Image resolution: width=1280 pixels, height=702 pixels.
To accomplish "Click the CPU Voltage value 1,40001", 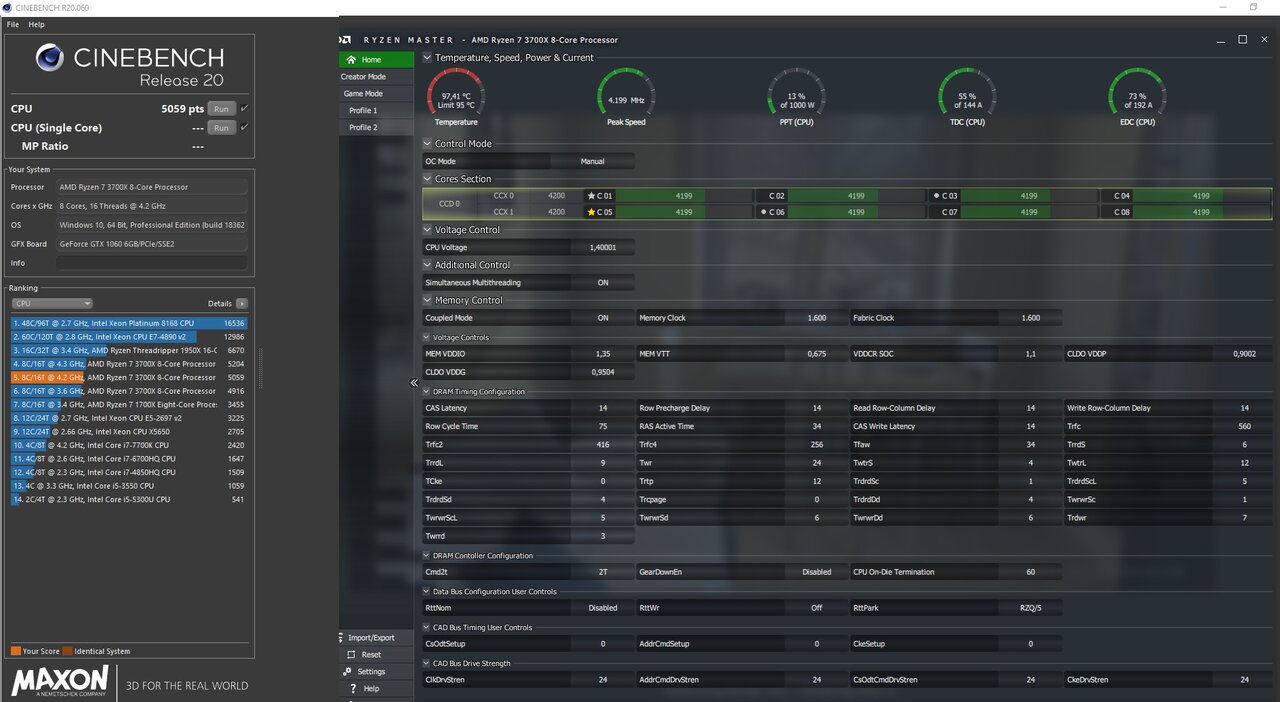I will 603,248.
